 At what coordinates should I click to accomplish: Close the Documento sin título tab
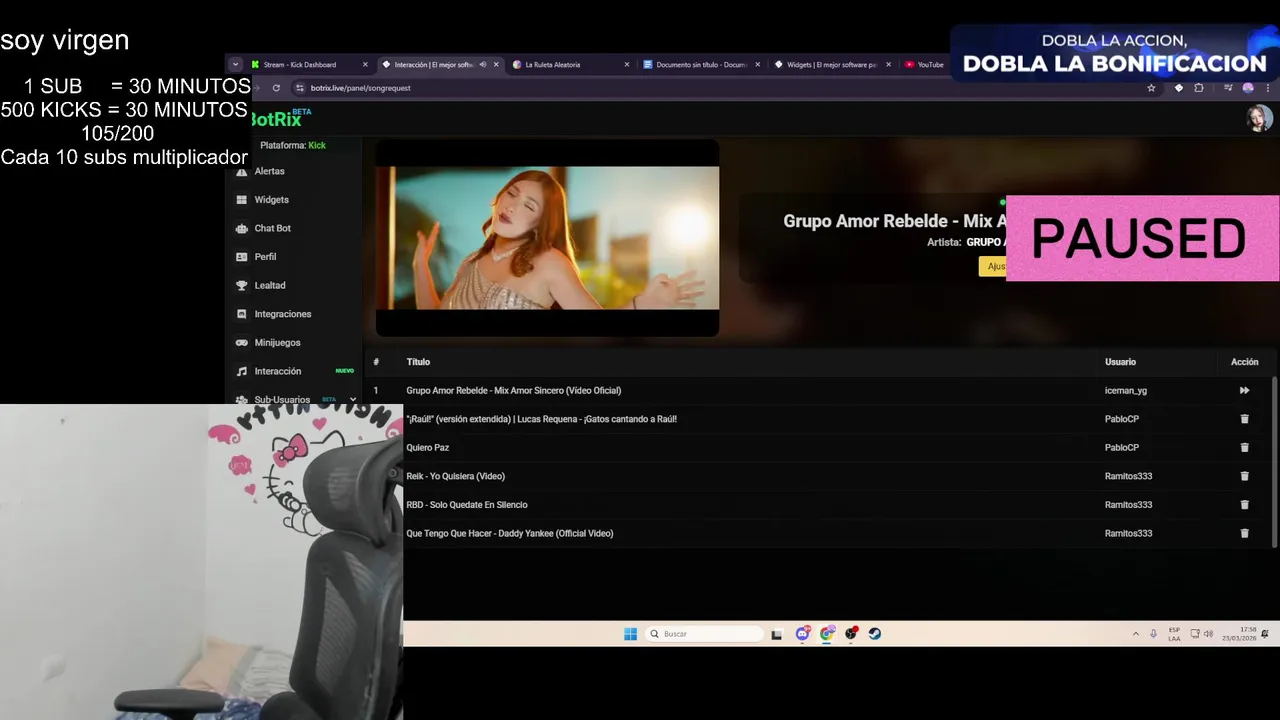point(757,65)
